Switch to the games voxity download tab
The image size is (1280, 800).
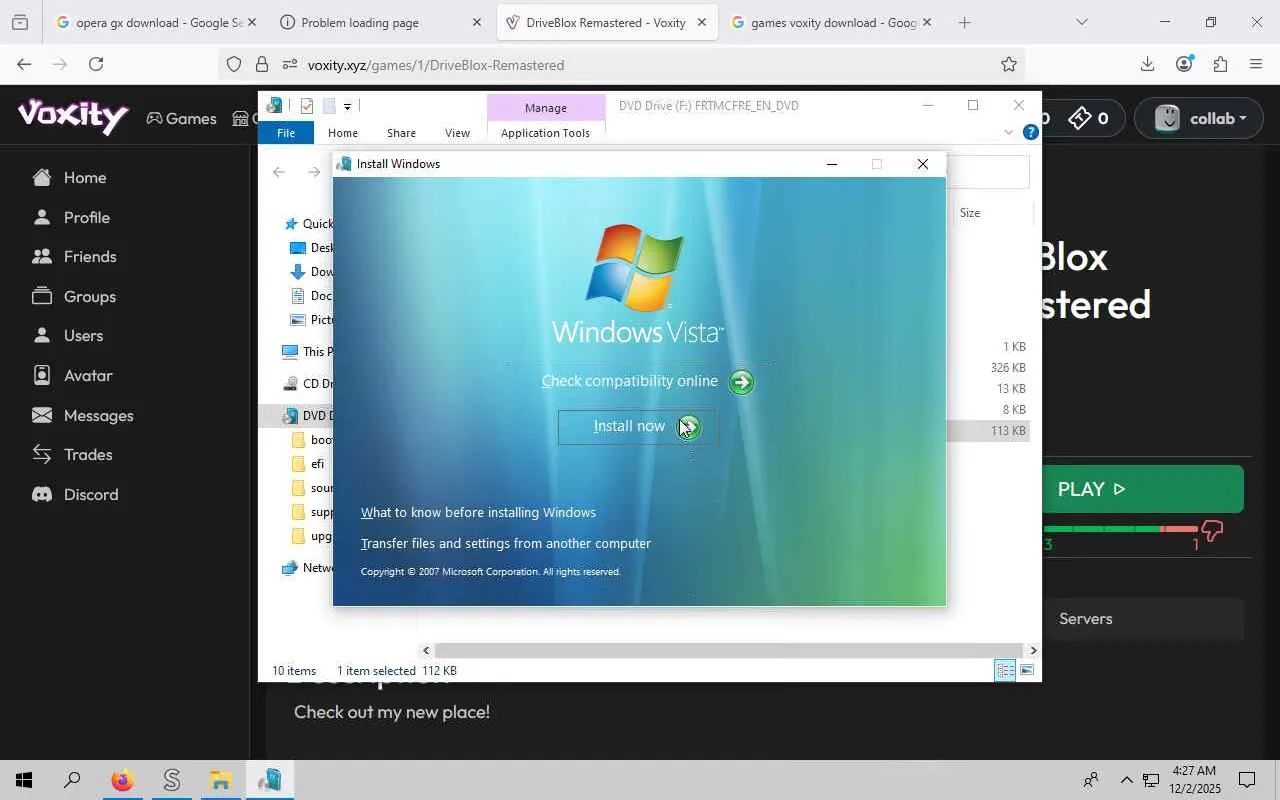(x=832, y=22)
